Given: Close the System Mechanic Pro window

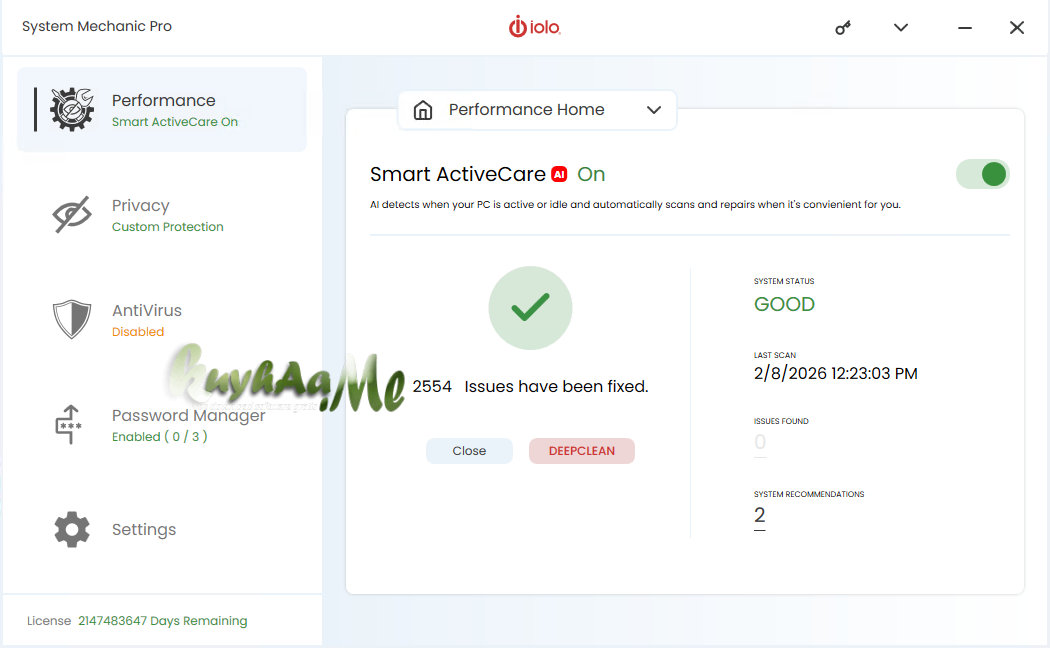Looking at the screenshot, I should pyautogui.click(x=1017, y=27).
